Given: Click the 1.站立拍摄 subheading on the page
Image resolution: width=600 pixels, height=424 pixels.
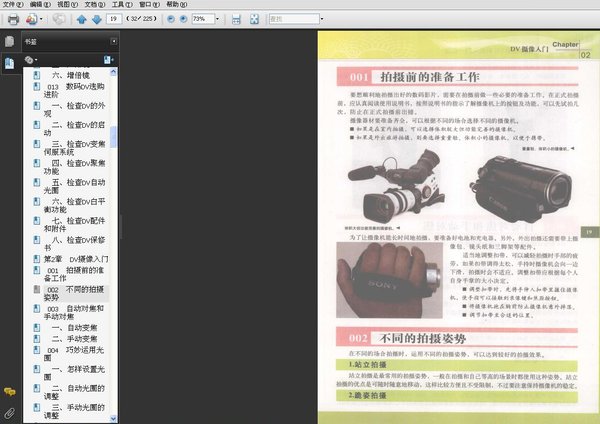Looking at the screenshot, I should click(367, 365).
